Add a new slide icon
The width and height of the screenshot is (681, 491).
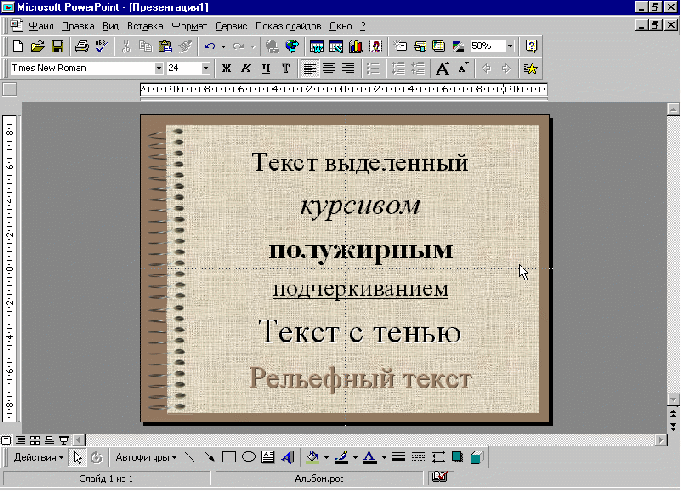point(400,46)
